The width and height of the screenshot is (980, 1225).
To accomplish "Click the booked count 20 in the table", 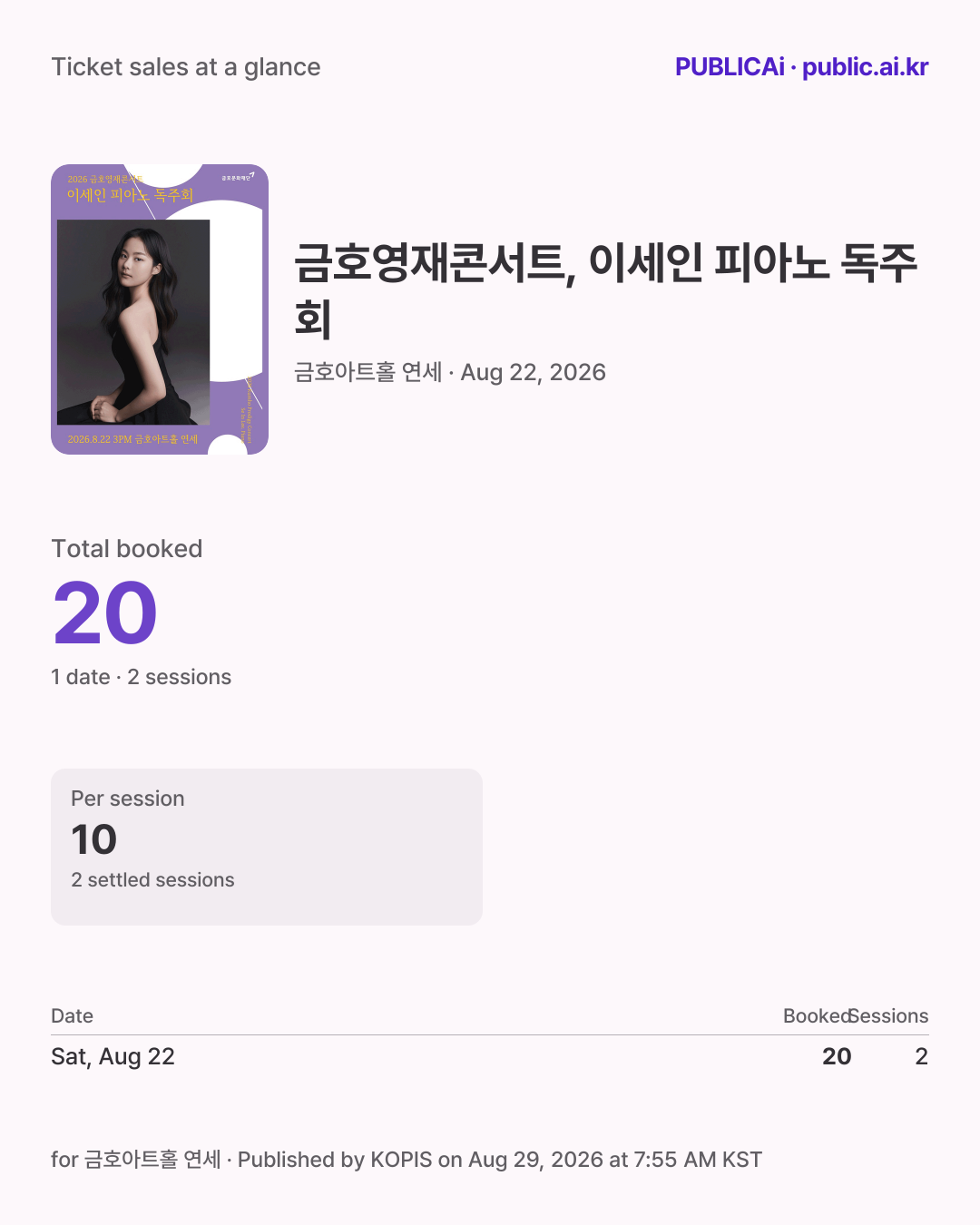I will (x=837, y=1056).
